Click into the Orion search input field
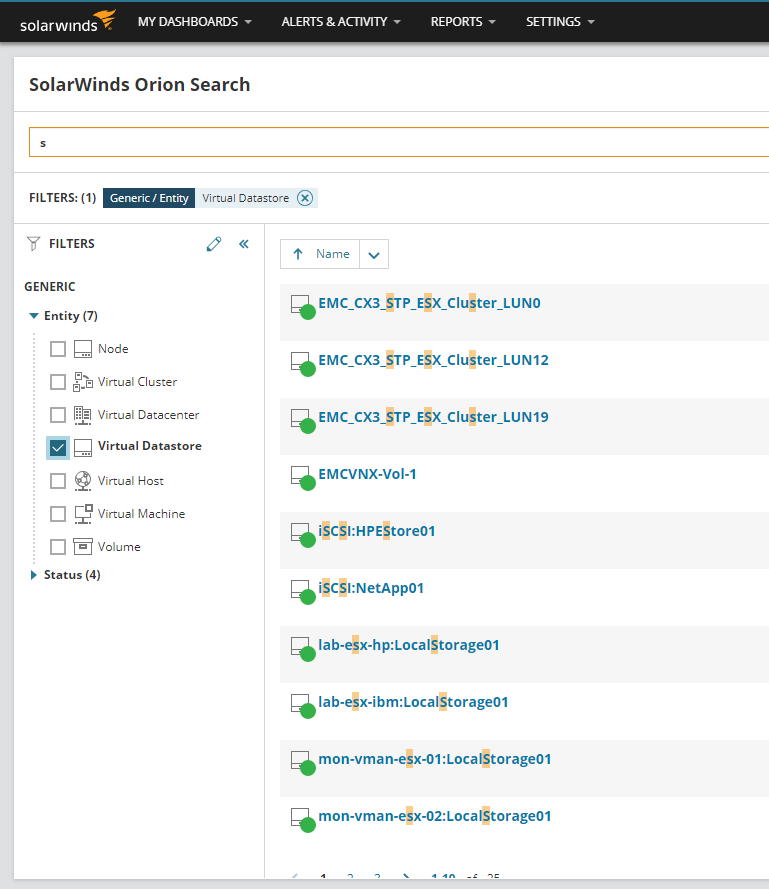Image resolution: width=769 pixels, height=889 pixels. point(399,142)
